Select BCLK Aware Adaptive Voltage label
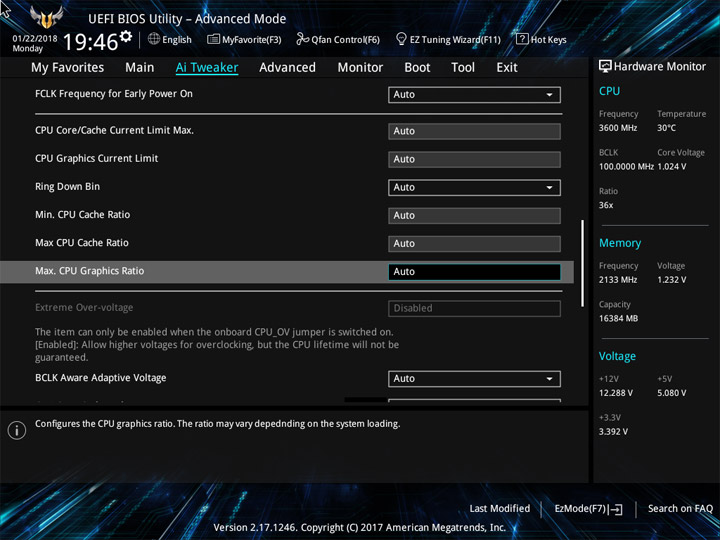 101,378
